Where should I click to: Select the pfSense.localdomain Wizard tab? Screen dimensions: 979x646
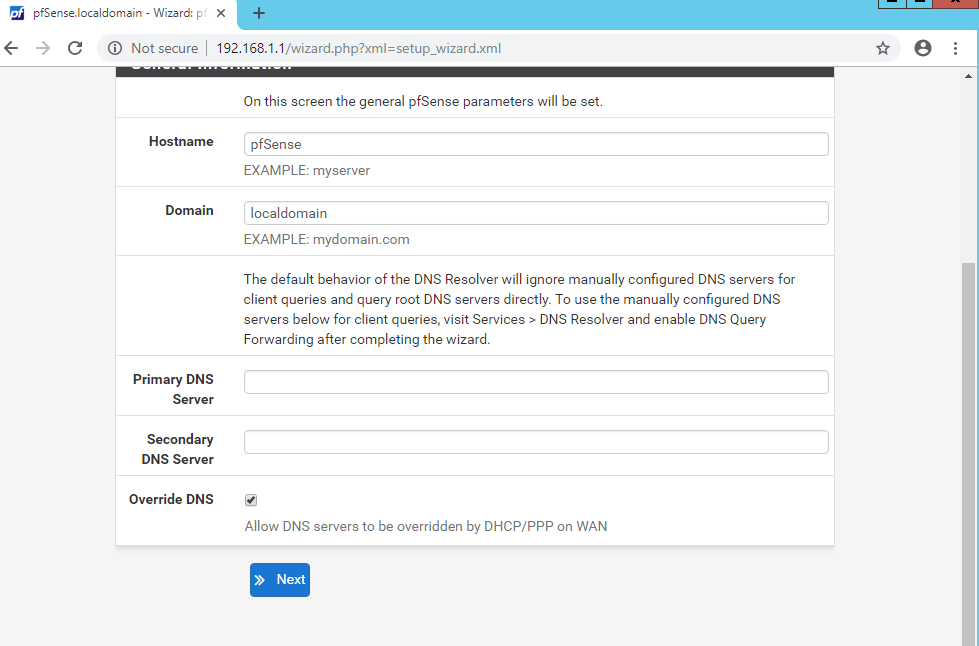119,13
